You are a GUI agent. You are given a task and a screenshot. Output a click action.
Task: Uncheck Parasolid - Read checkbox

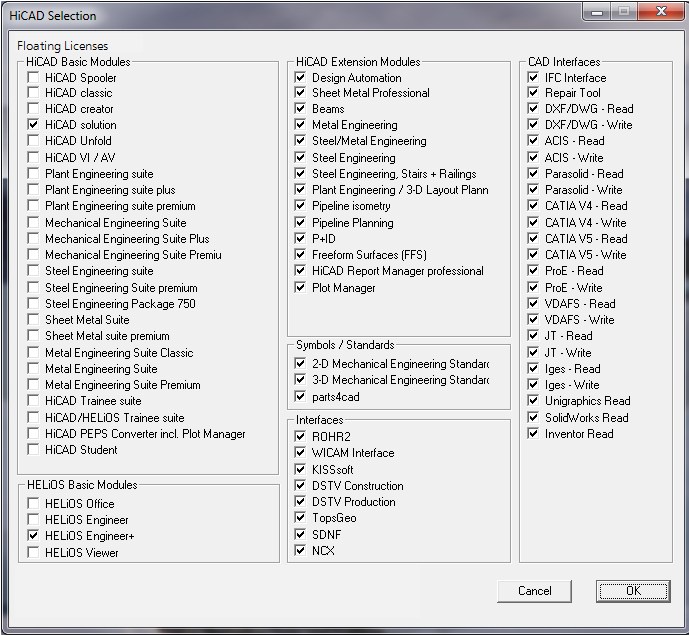(533, 174)
